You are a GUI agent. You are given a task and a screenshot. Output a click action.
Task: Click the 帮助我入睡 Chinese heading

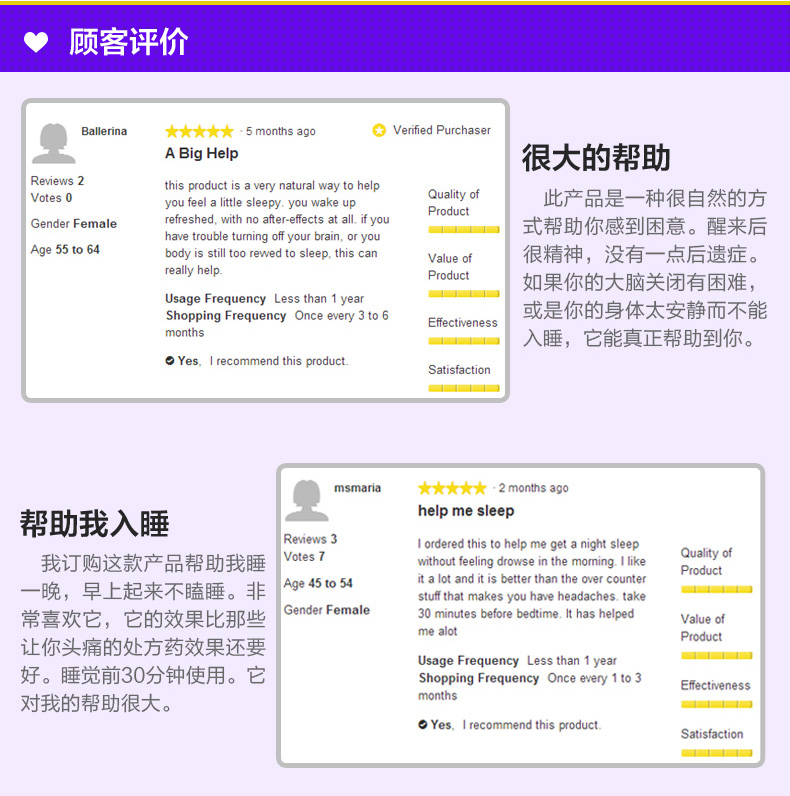click(95, 523)
